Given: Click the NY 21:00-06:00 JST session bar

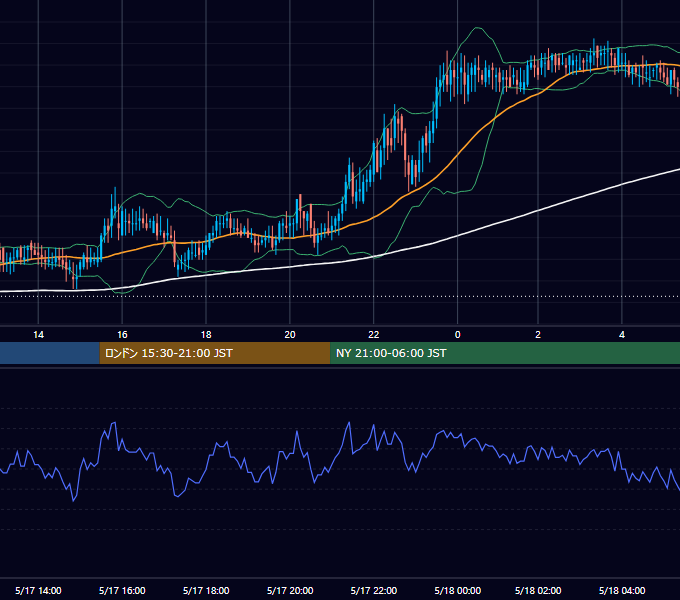Looking at the screenshot, I should pyautogui.click(x=505, y=353).
